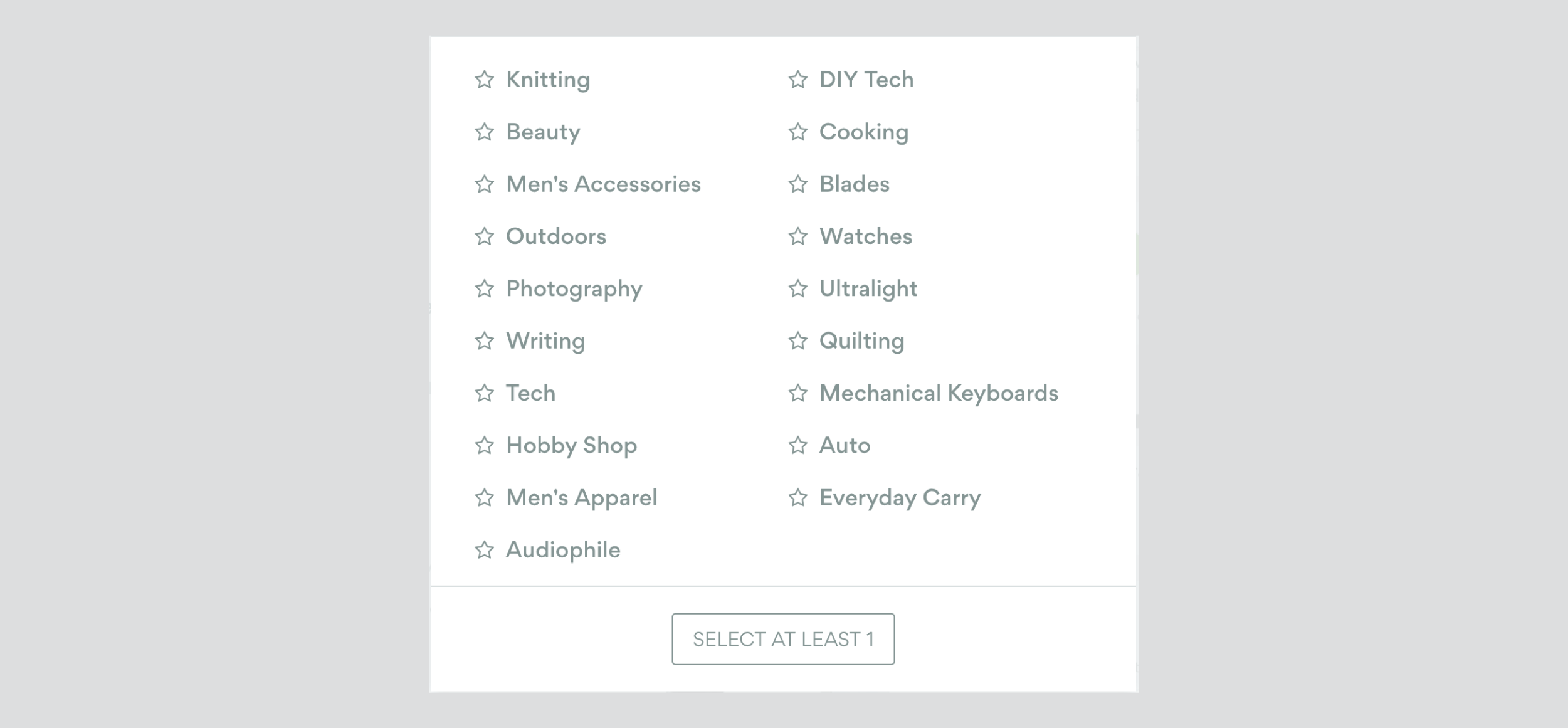
Task: Favorite Outdoors using its star icon
Action: click(484, 236)
